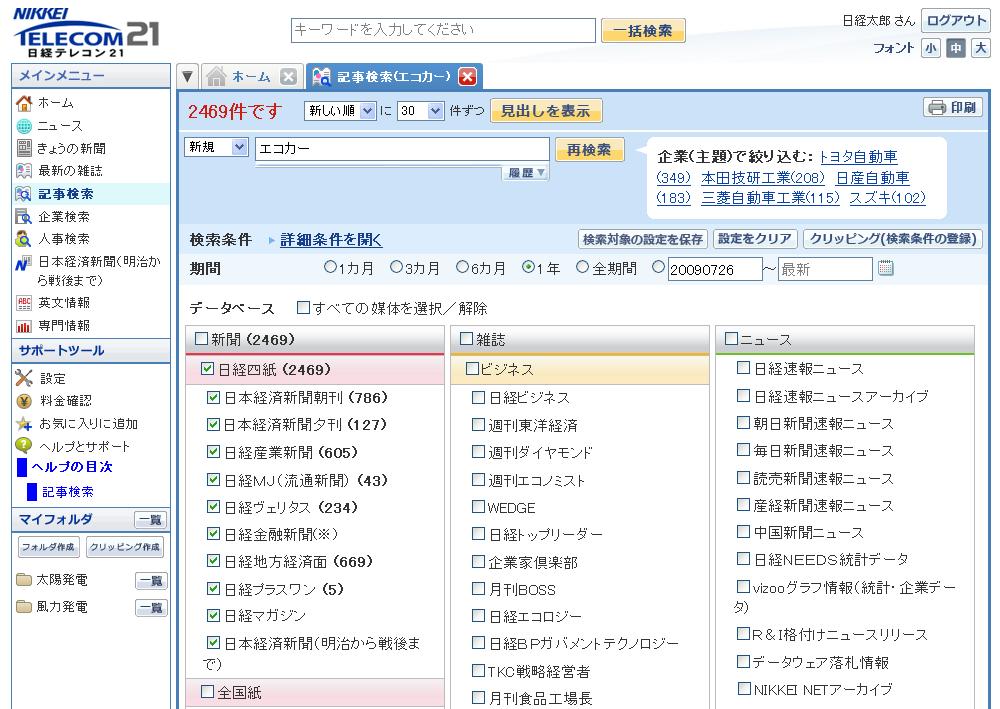Click the 日本経済新聞(明治から戦後まで) N icon

pyautogui.click(x=24, y=262)
